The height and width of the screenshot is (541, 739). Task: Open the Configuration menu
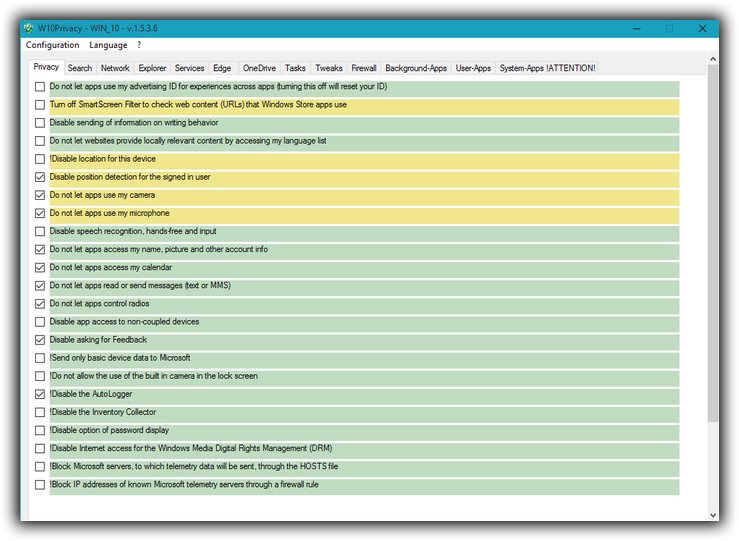click(x=52, y=45)
